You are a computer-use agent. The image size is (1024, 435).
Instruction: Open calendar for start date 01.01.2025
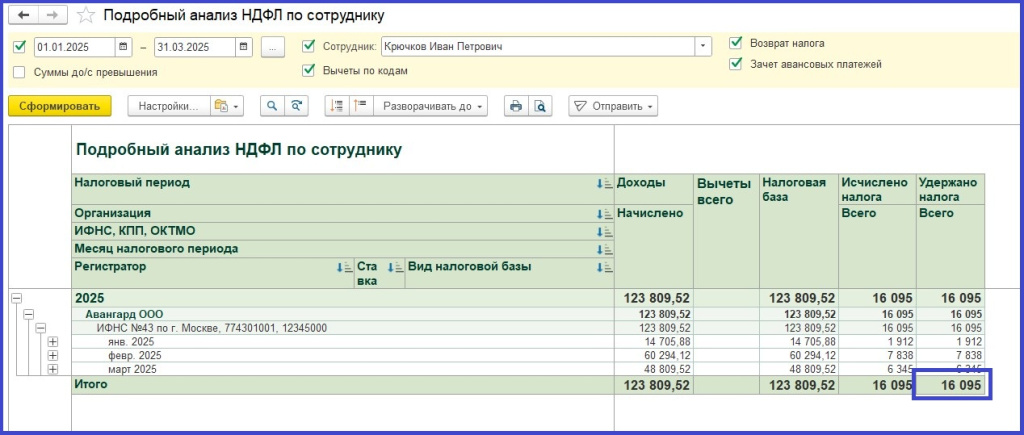point(123,47)
